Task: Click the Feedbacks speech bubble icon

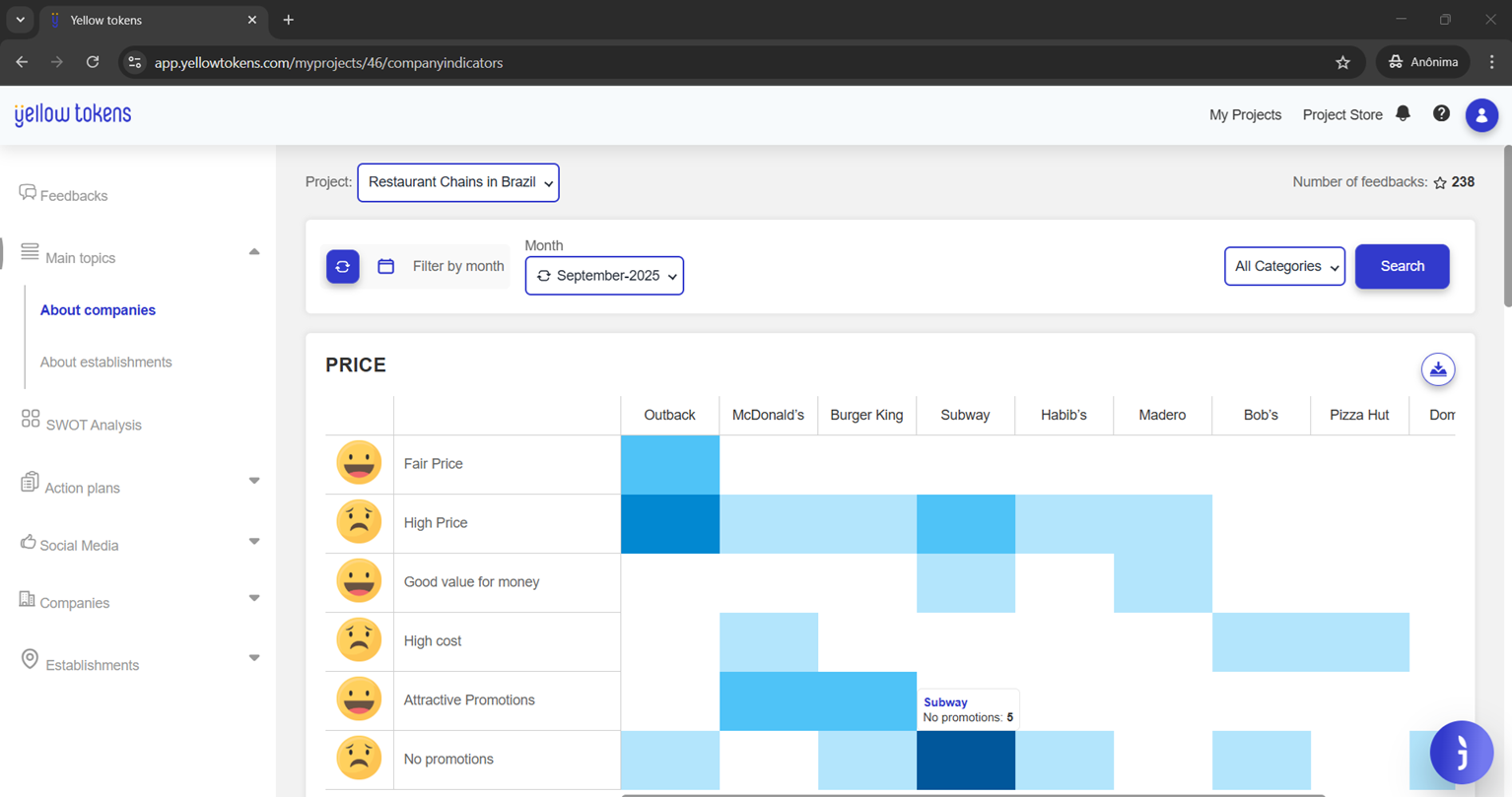Action: click(x=28, y=193)
